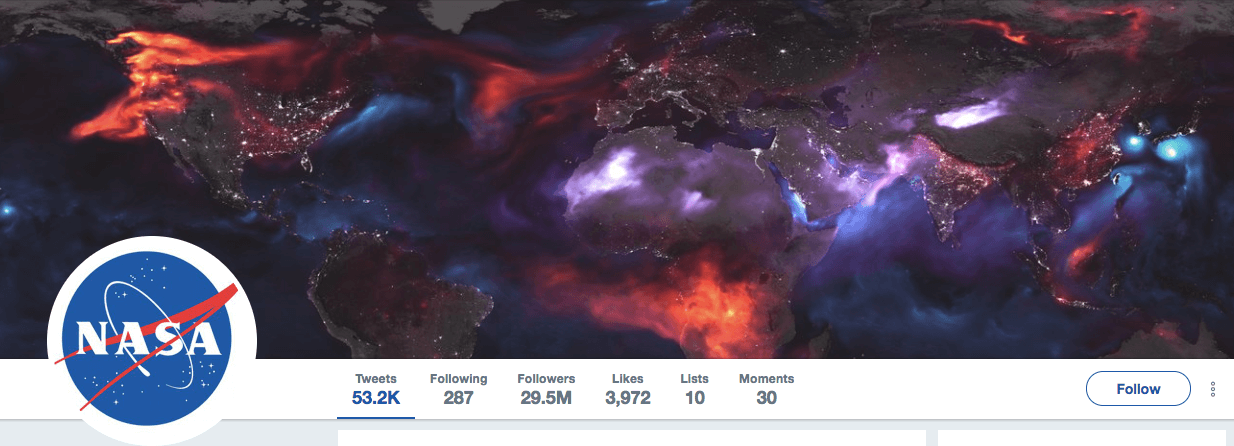This screenshot has width=1234, height=446.
Task: Click the white NASA lettering in avatar
Action: click(150, 340)
